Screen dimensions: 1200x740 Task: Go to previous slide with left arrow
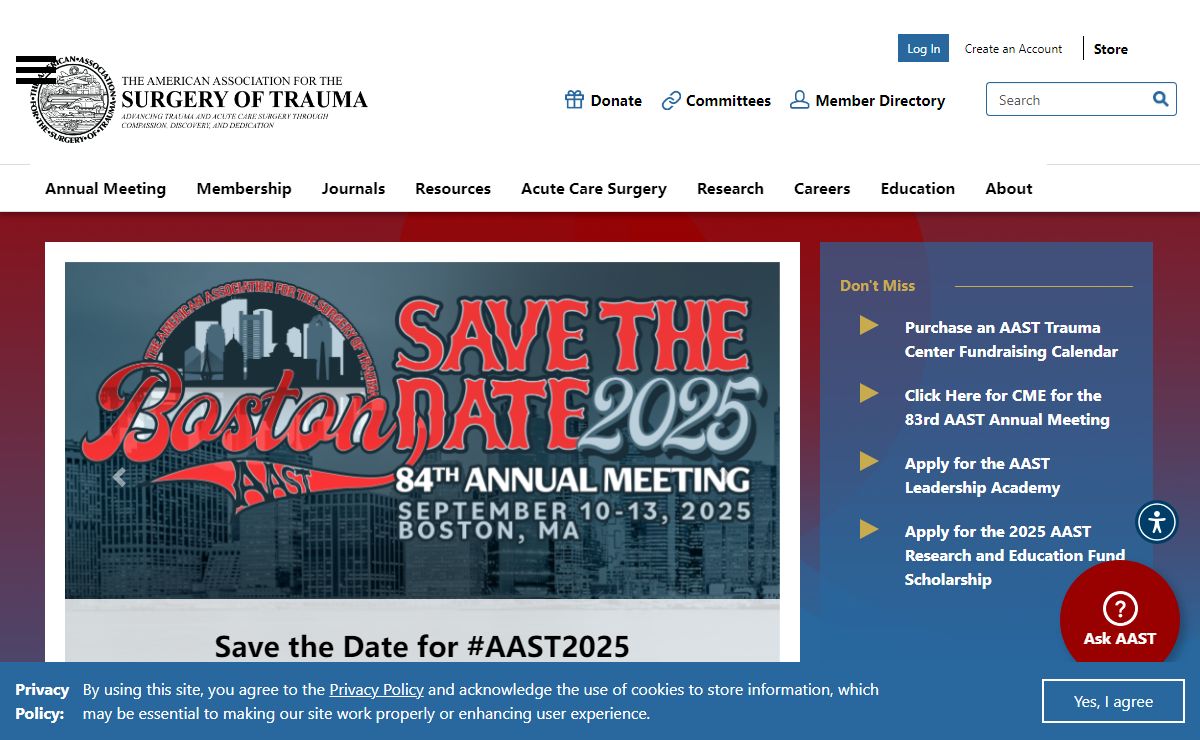(x=120, y=478)
